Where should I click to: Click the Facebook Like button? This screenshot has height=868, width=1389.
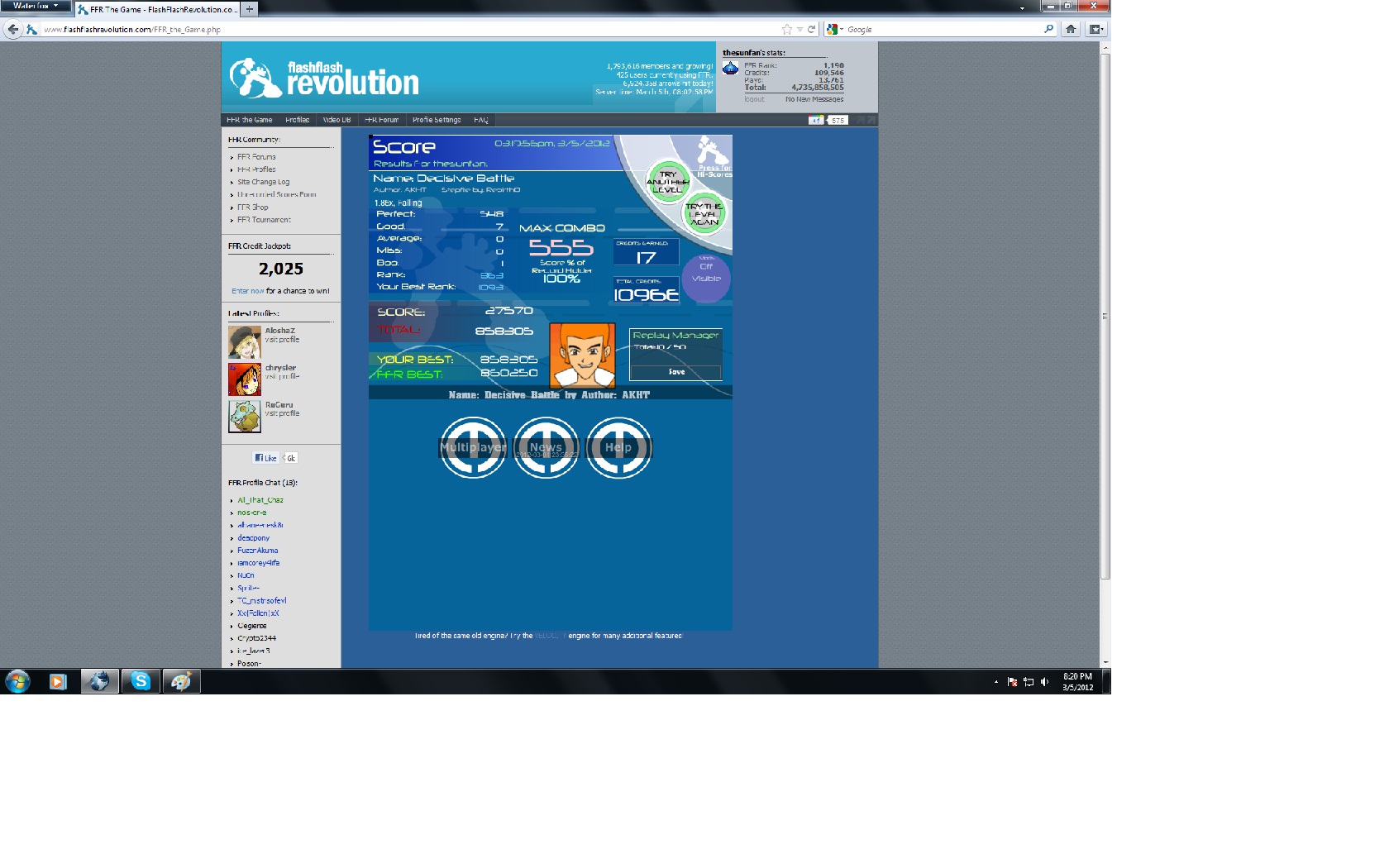click(x=265, y=458)
